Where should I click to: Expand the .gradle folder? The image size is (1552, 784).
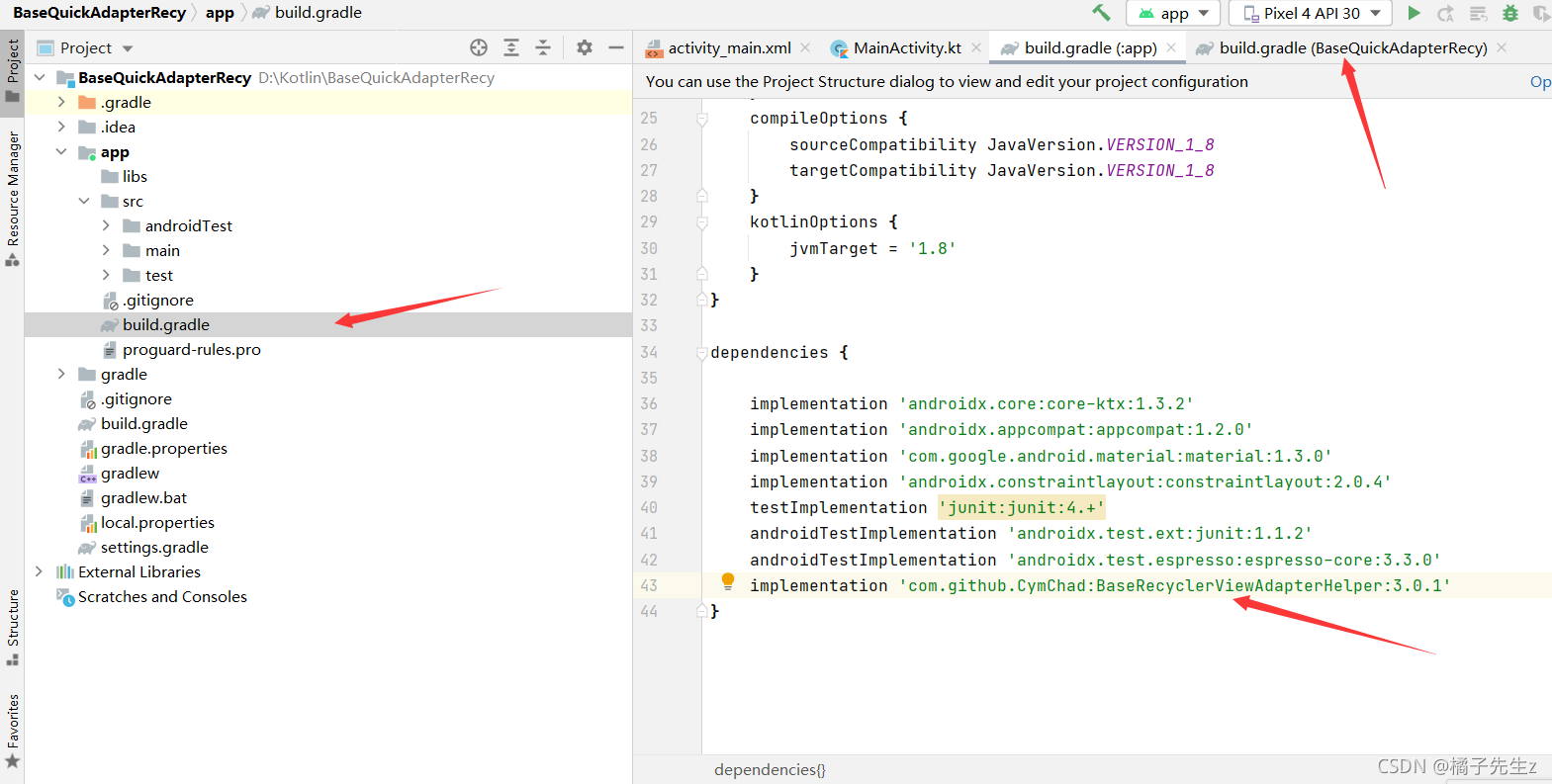pos(61,102)
